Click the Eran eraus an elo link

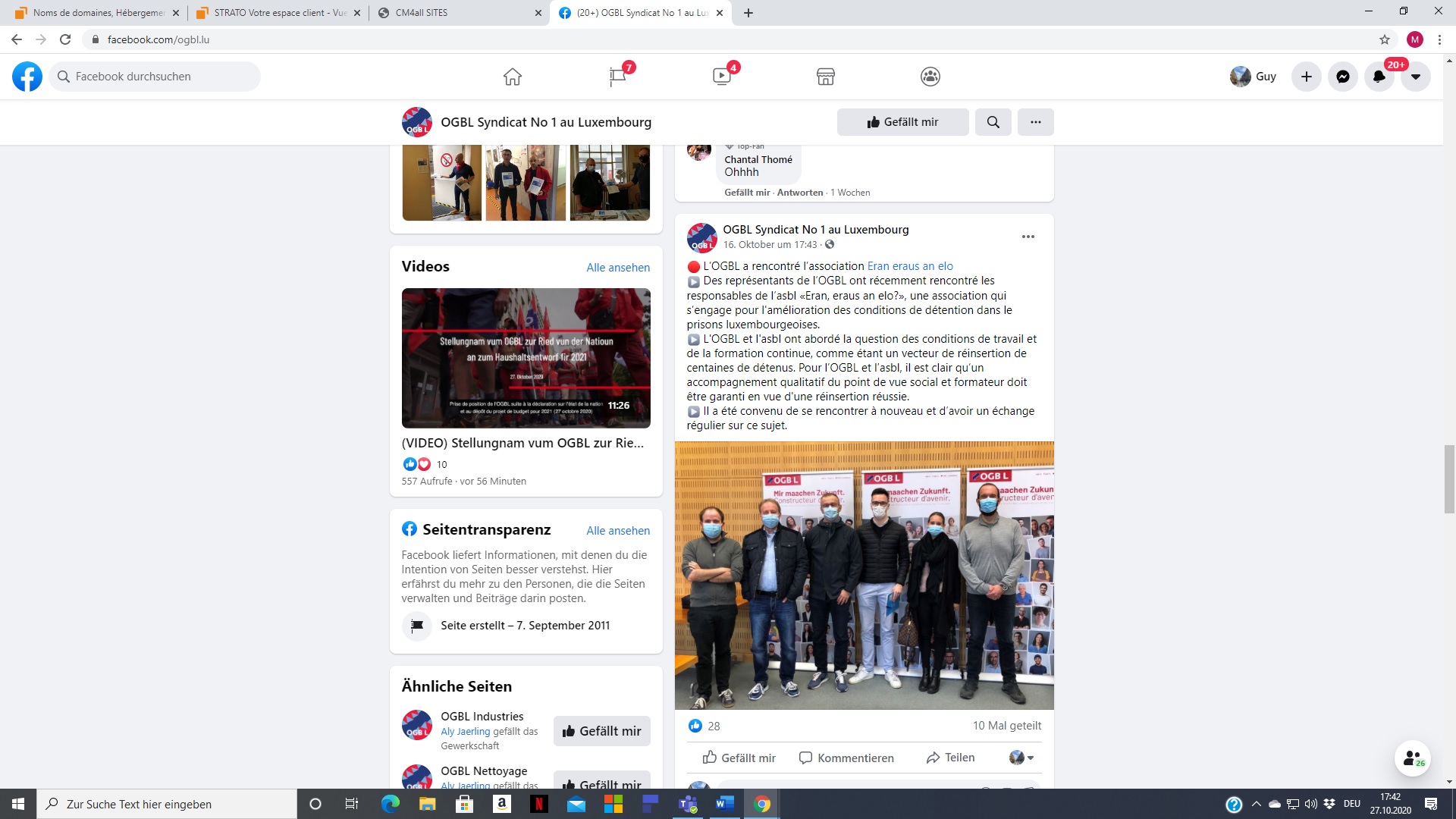click(910, 266)
